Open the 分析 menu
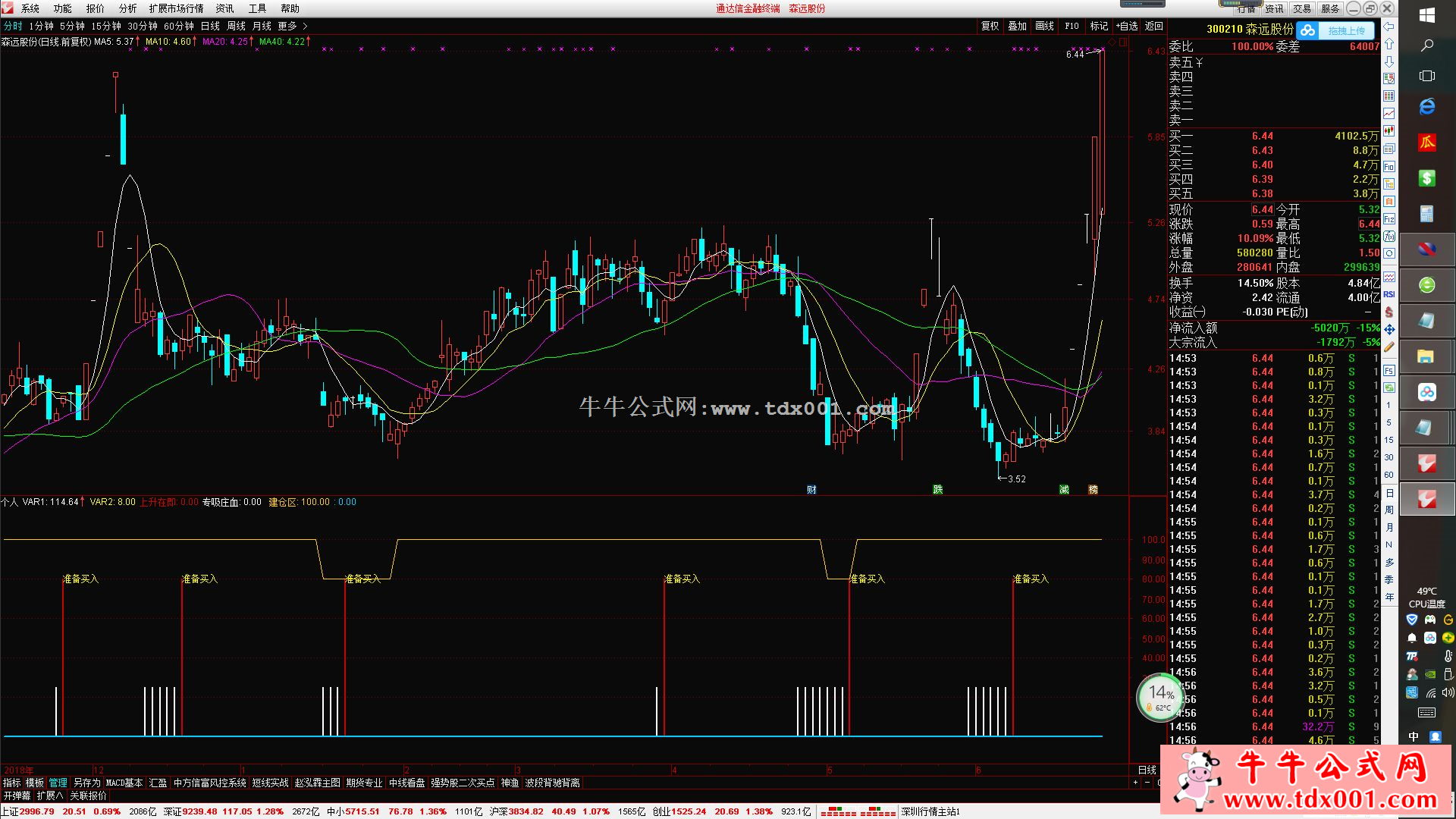The width and height of the screenshot is (1456, 819). tap(127, 8)
